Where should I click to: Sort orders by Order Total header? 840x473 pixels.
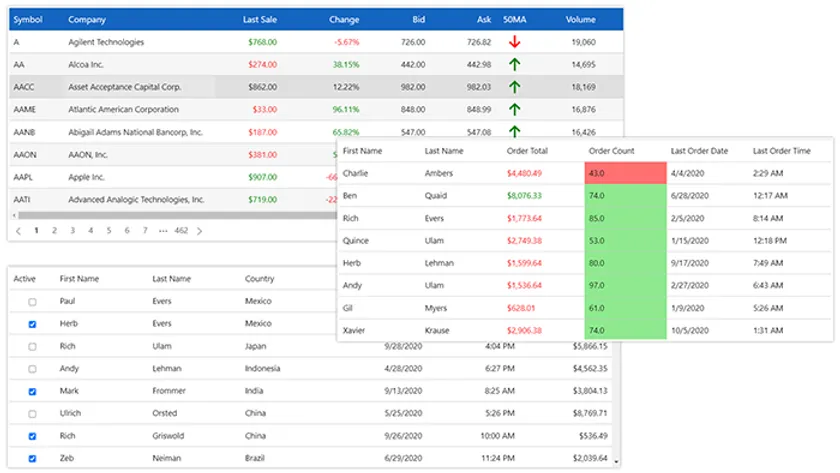[527, 151]
